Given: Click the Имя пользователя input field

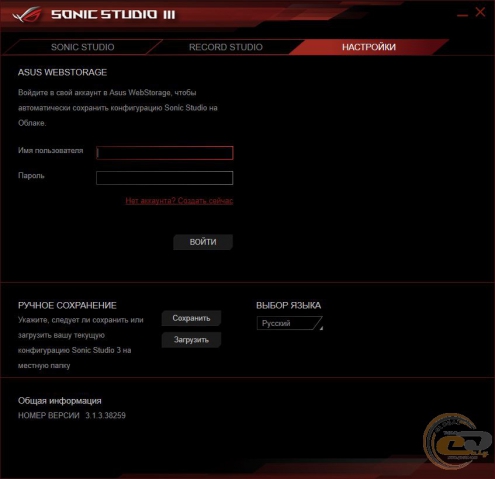Looking at the screenshot, I should tap(165, 153).
